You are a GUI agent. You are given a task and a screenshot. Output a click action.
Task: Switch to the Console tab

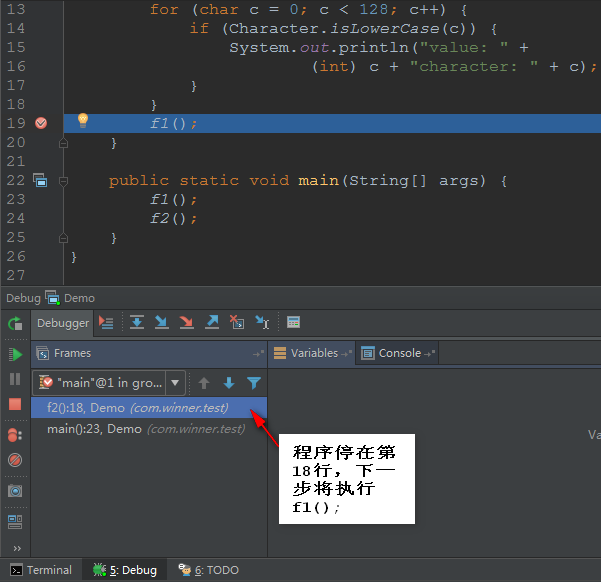[397, 353]
